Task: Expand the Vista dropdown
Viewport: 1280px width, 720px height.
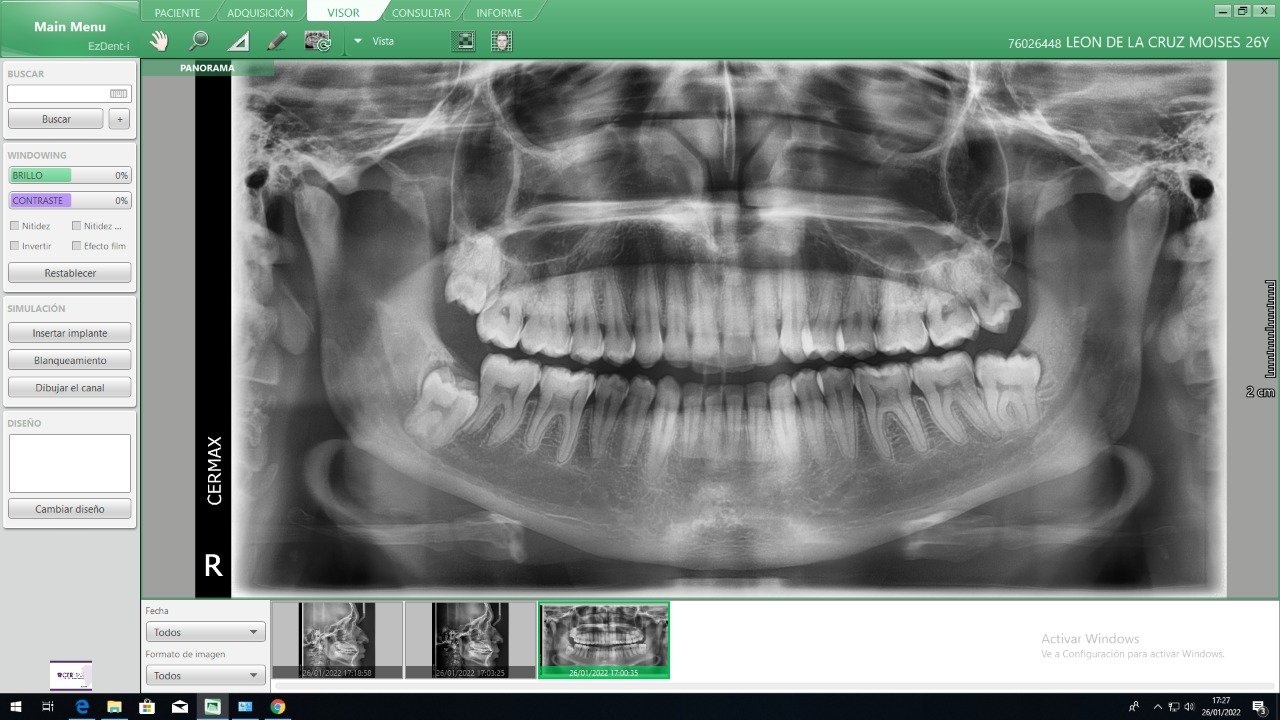Action: point(358,41)
